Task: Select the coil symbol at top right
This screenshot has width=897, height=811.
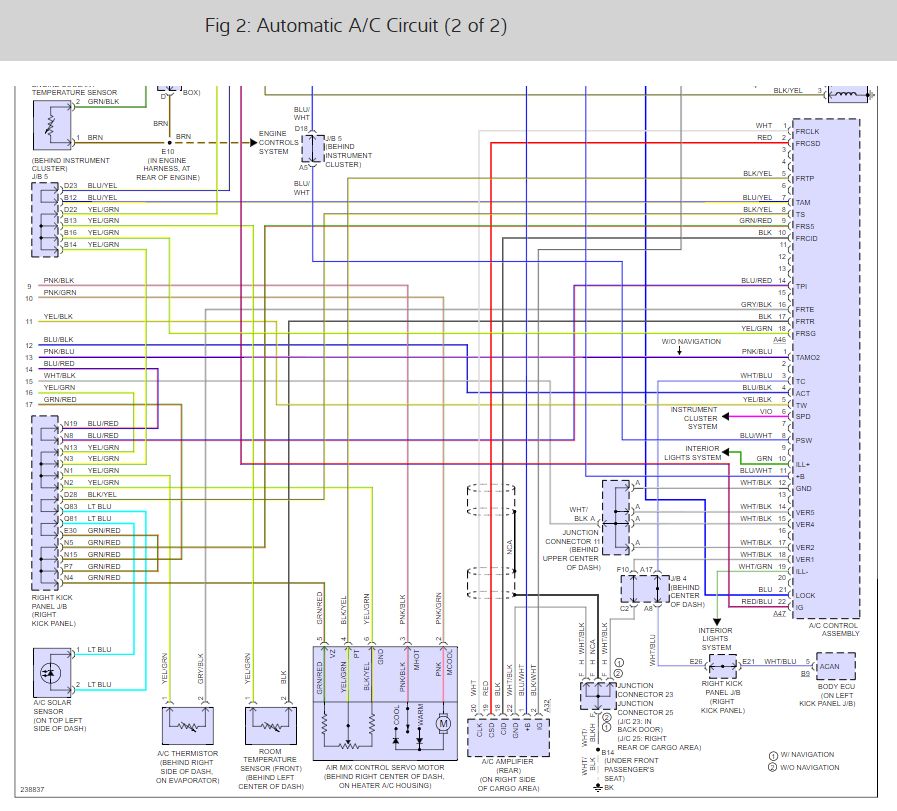Action: tap(848, 94)
